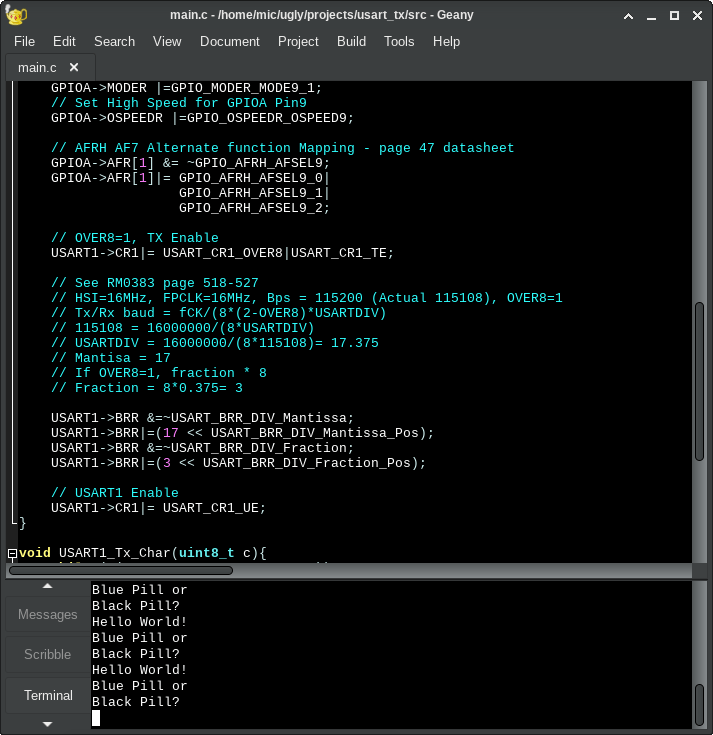Click the editor's horizontal scrollbar thumb
The width and height of the screenshot is (713, 735).
pyautogui.click(x=120, y=571)
